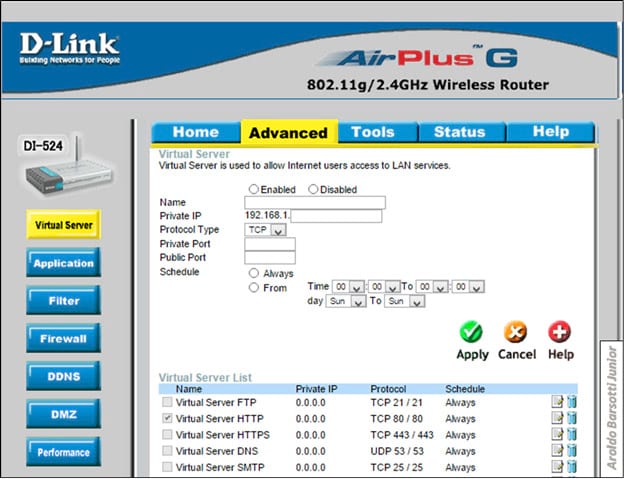The width and height of the screenshot is (629, 479).
Task: Check the Virtual Server HTTPS checkbox
Action: click(x=167, y=434)
